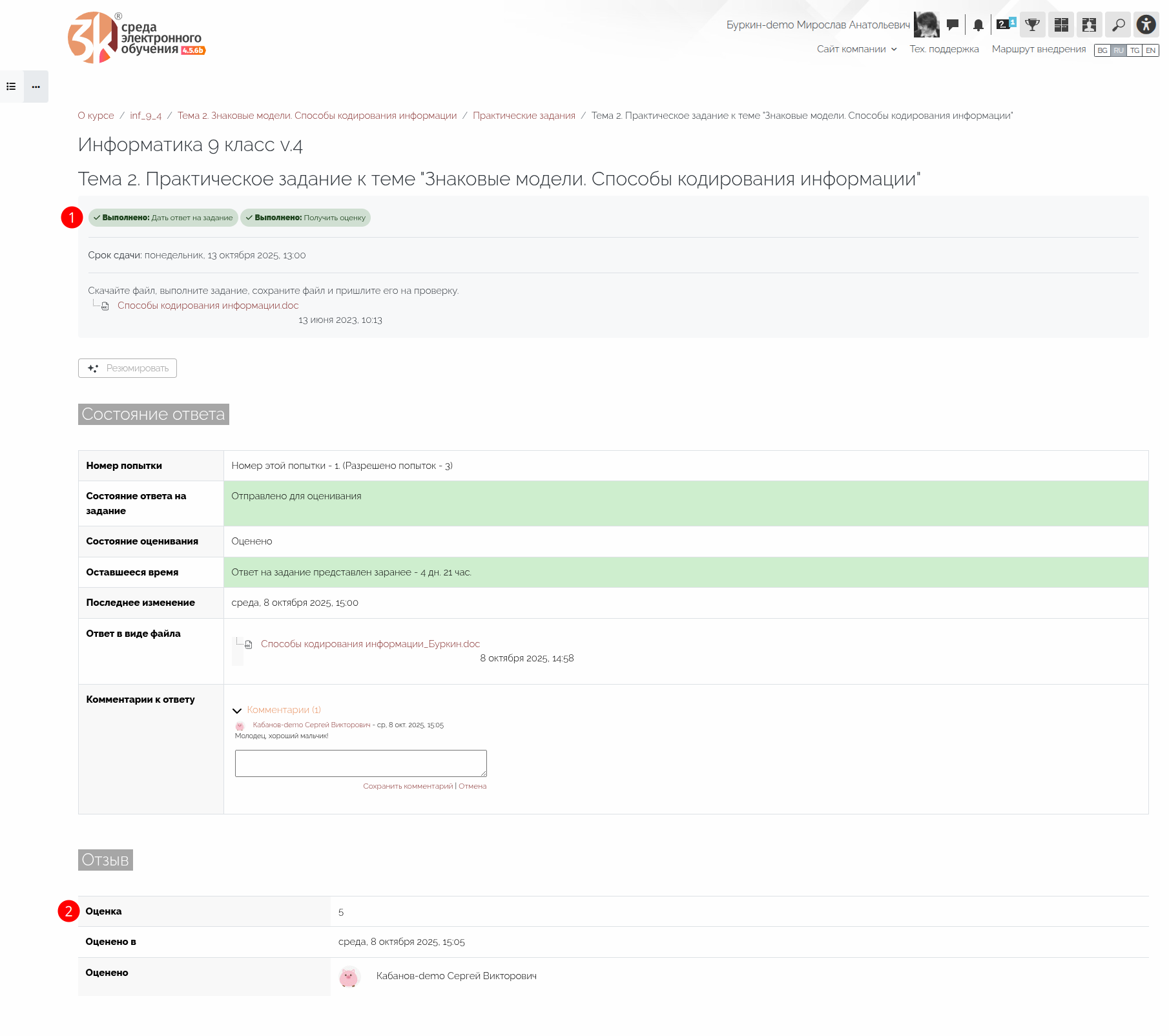The width and height of the screenshot is (1169, 1036).
Task: Open the search magnifier icon
Action: point(1118,25)
